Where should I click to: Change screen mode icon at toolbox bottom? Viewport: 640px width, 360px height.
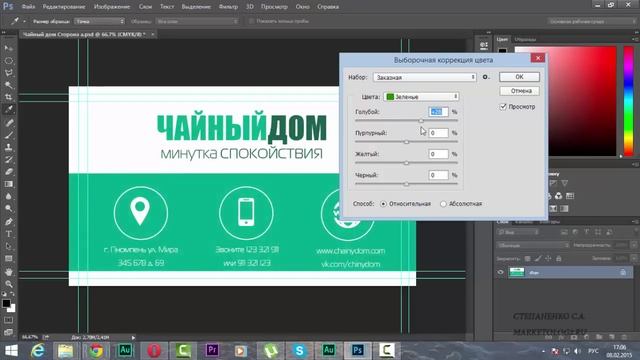pos(9,332)
